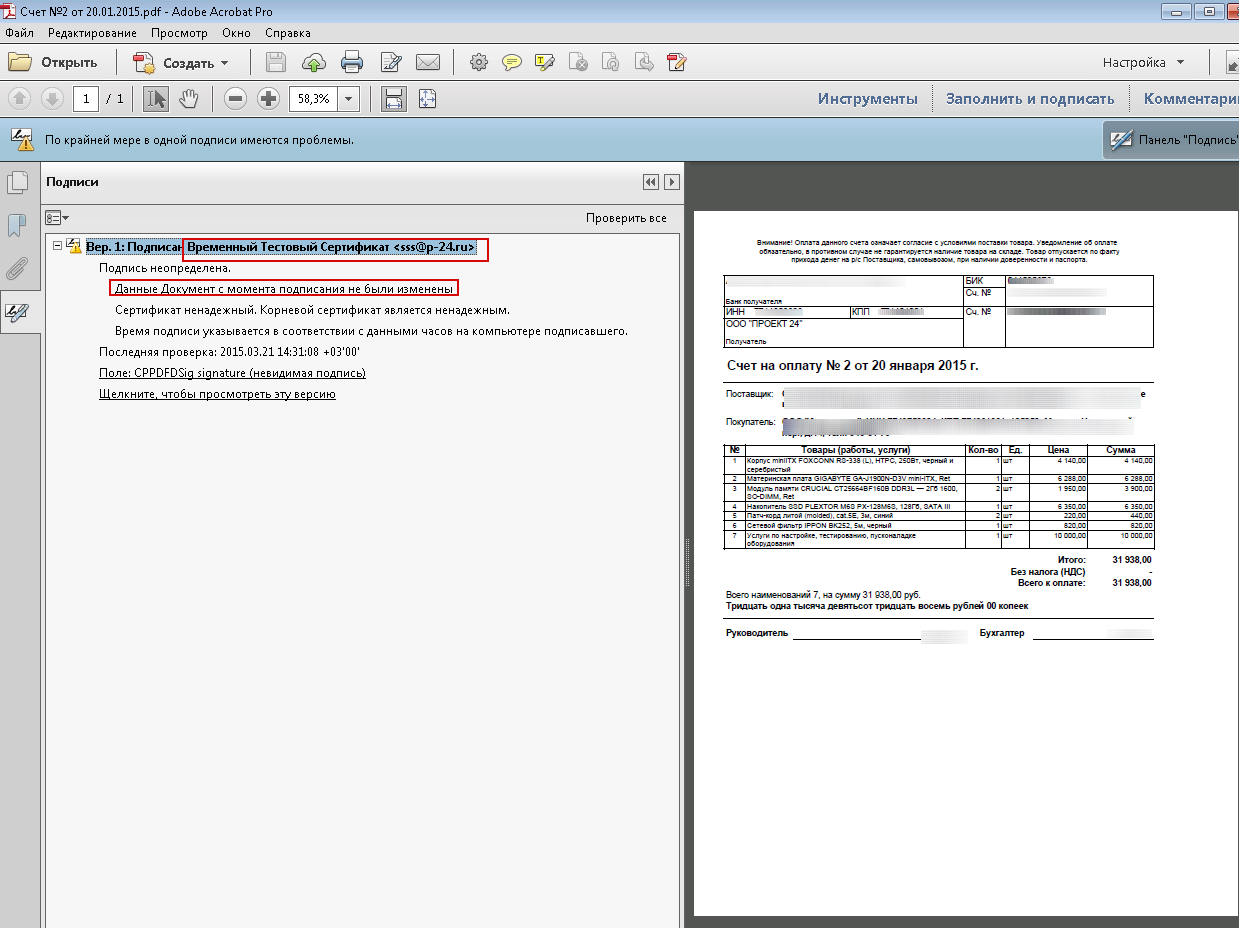Click the Save floppy disk icon

coord(276,62)
